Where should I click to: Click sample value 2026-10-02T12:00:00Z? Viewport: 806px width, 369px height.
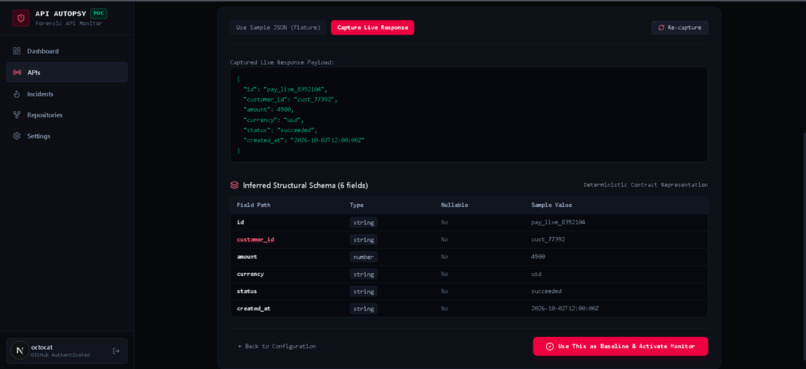coord(565,309)
